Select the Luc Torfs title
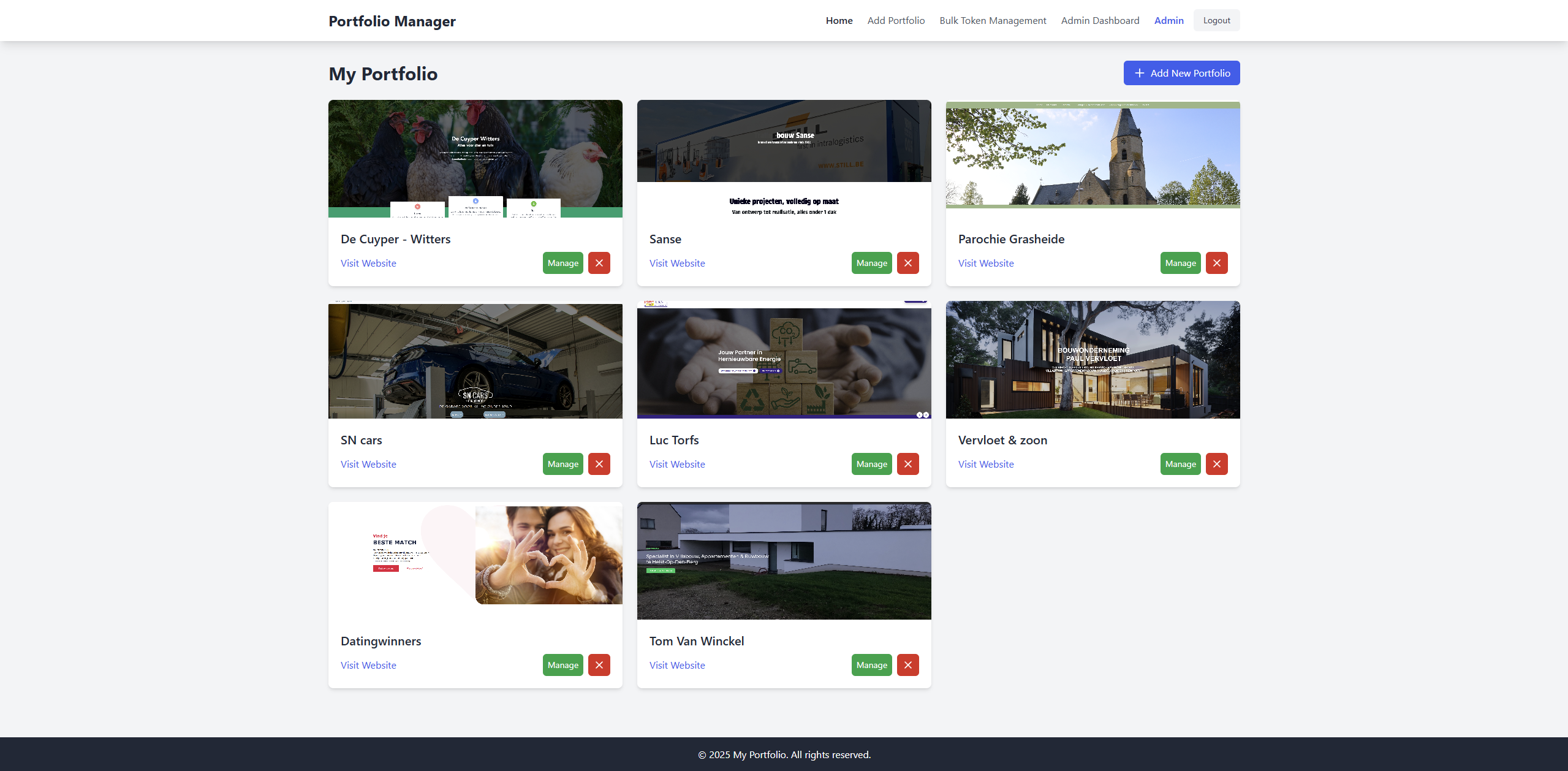Image resolution: width=1568 pixels, height=771 pixels. [x=674, y=440]
